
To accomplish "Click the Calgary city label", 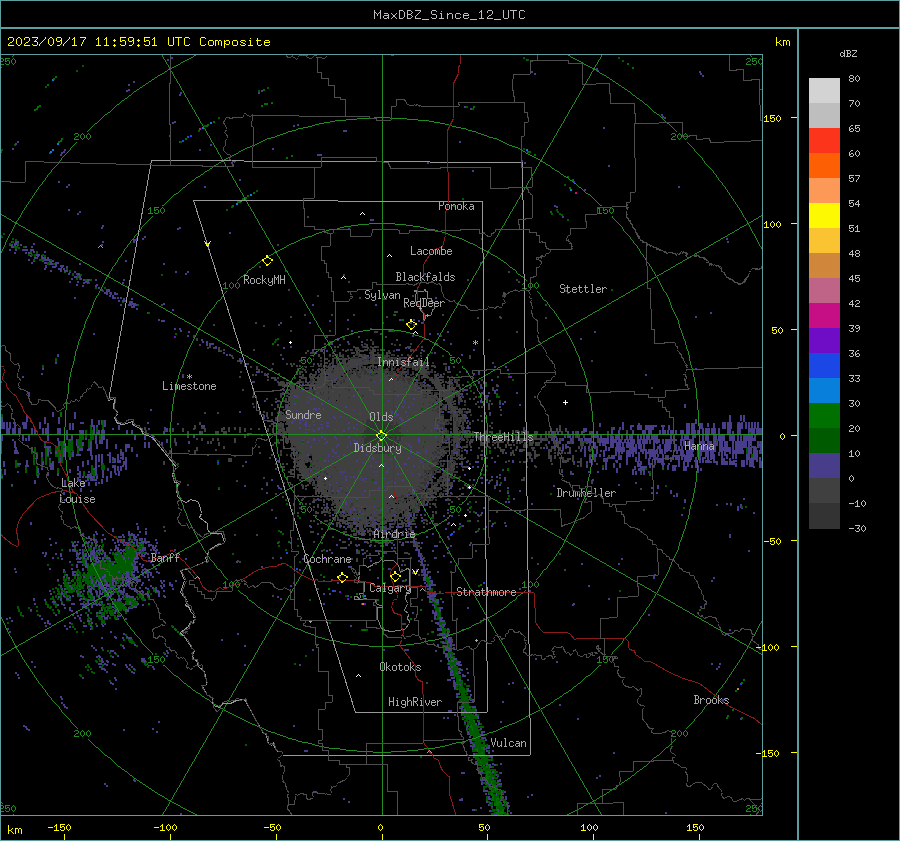I will pos(390,588).
